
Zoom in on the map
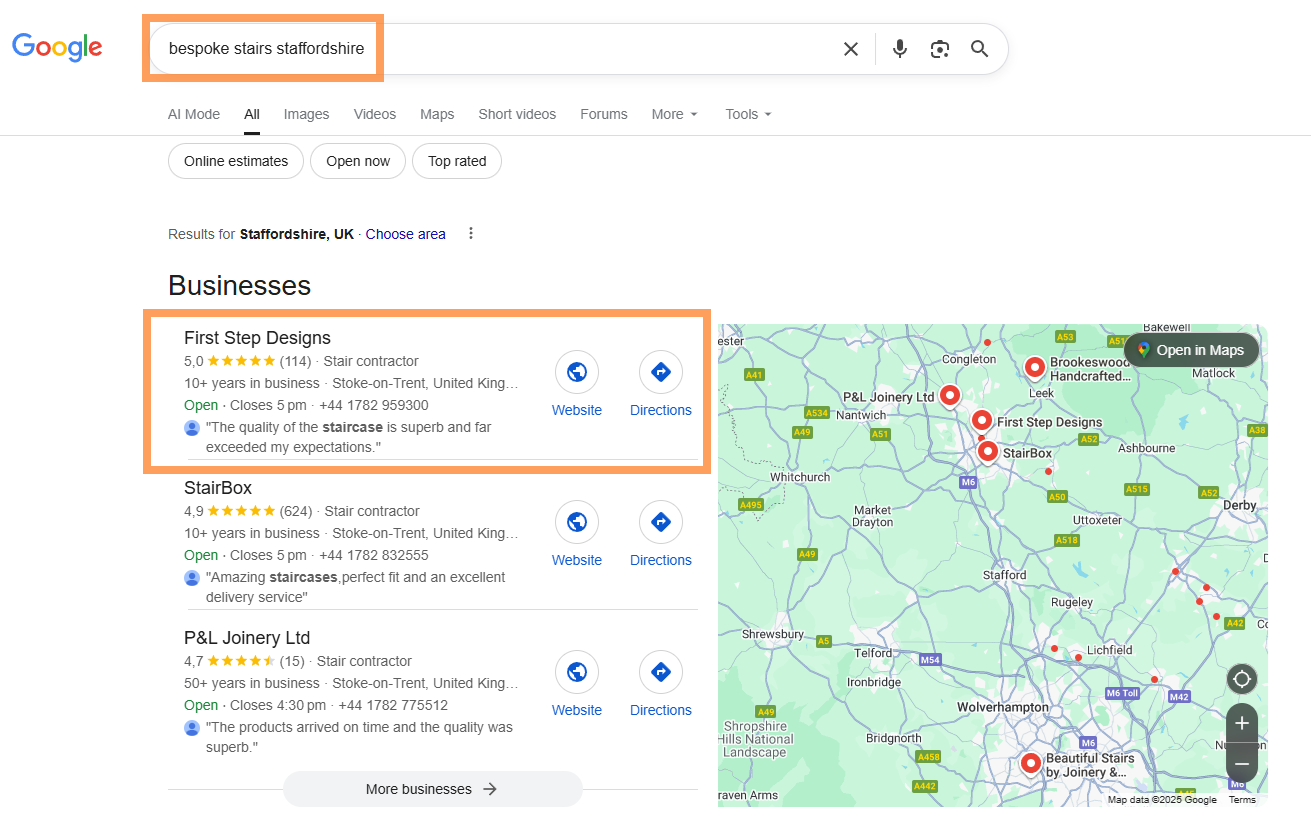(1242, 723)
